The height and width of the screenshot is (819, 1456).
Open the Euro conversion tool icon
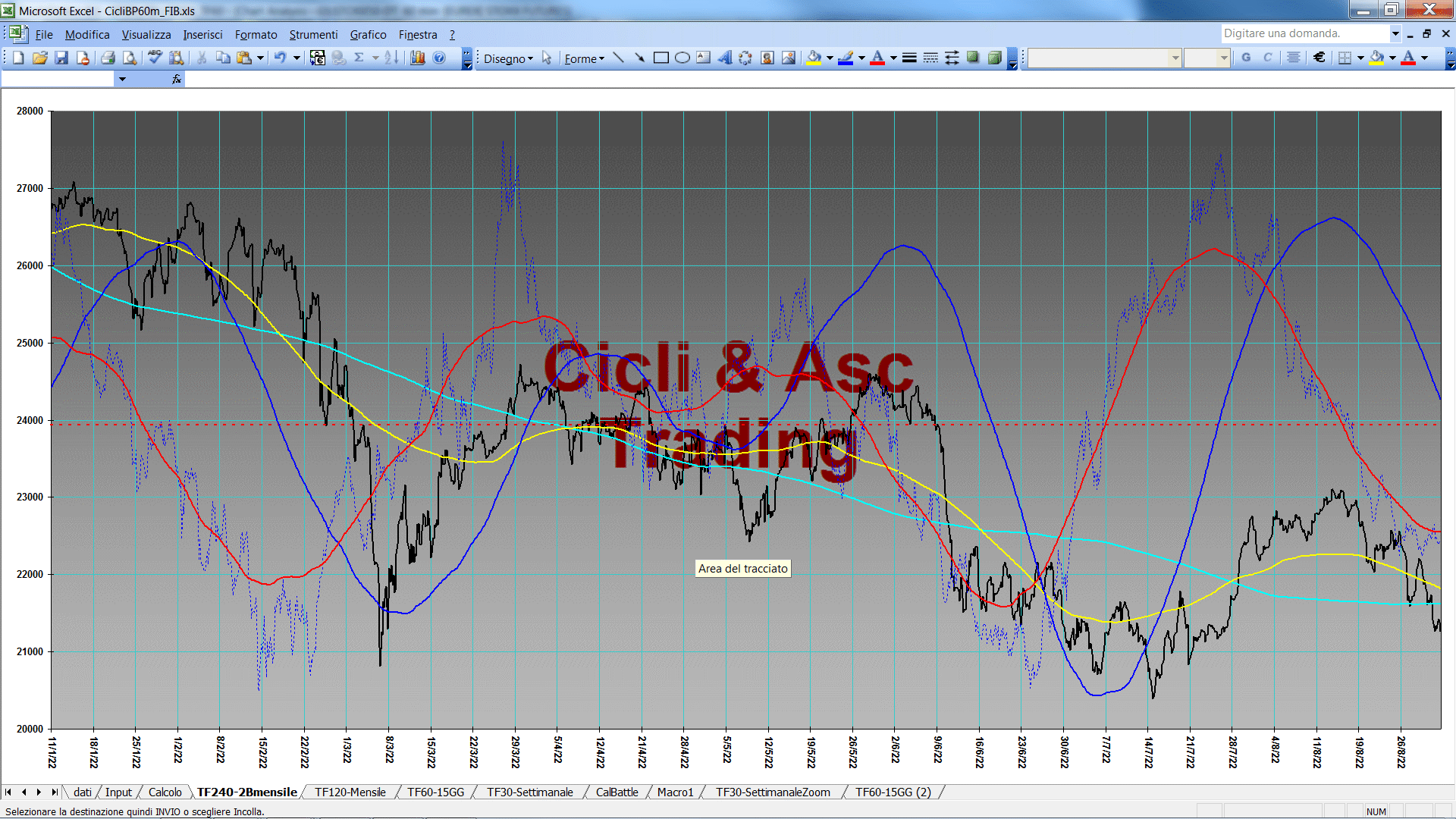(318, 58)
